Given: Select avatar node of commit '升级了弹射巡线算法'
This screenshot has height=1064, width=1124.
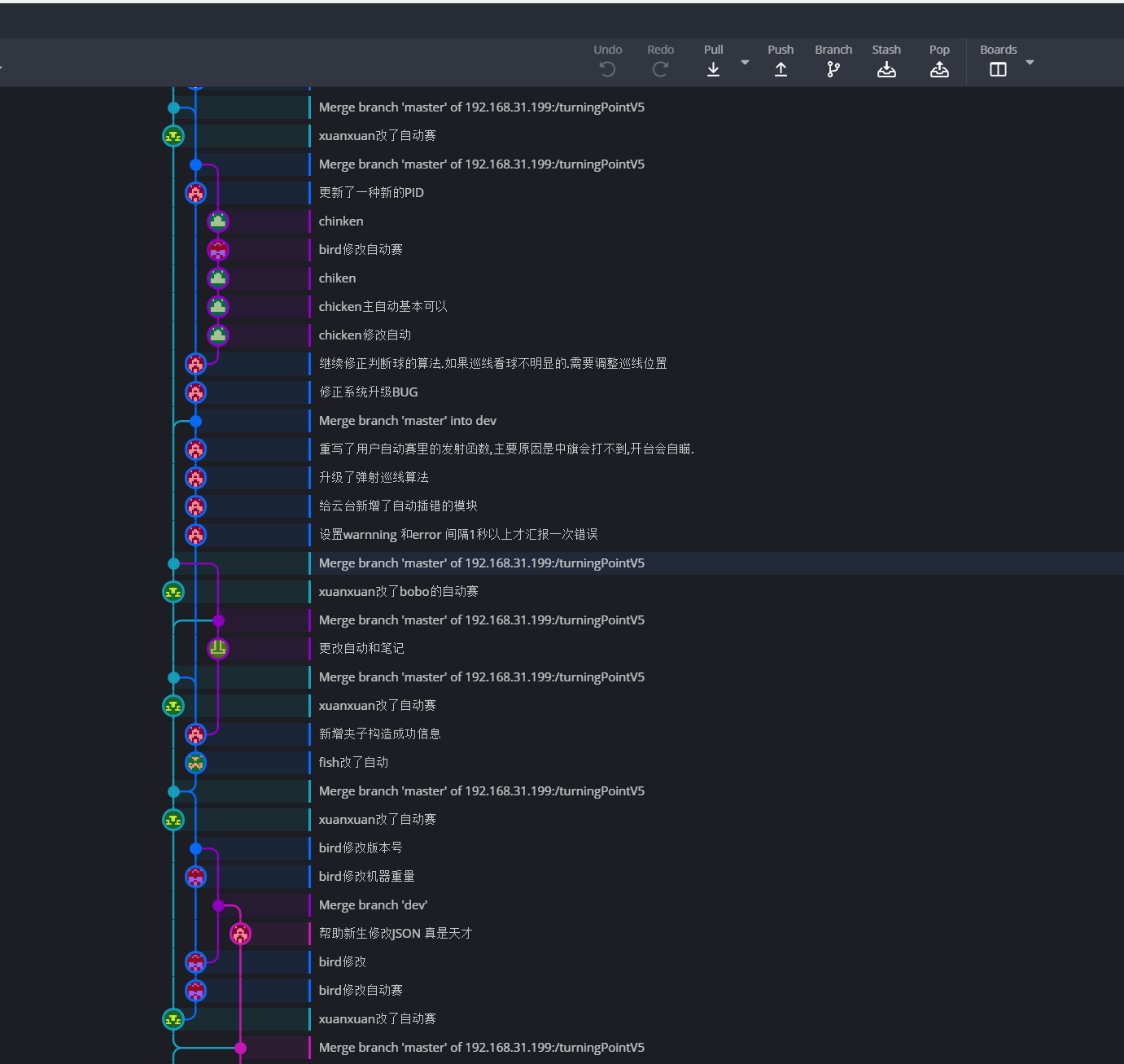Looking at the screenshot, I should point(195,478).
